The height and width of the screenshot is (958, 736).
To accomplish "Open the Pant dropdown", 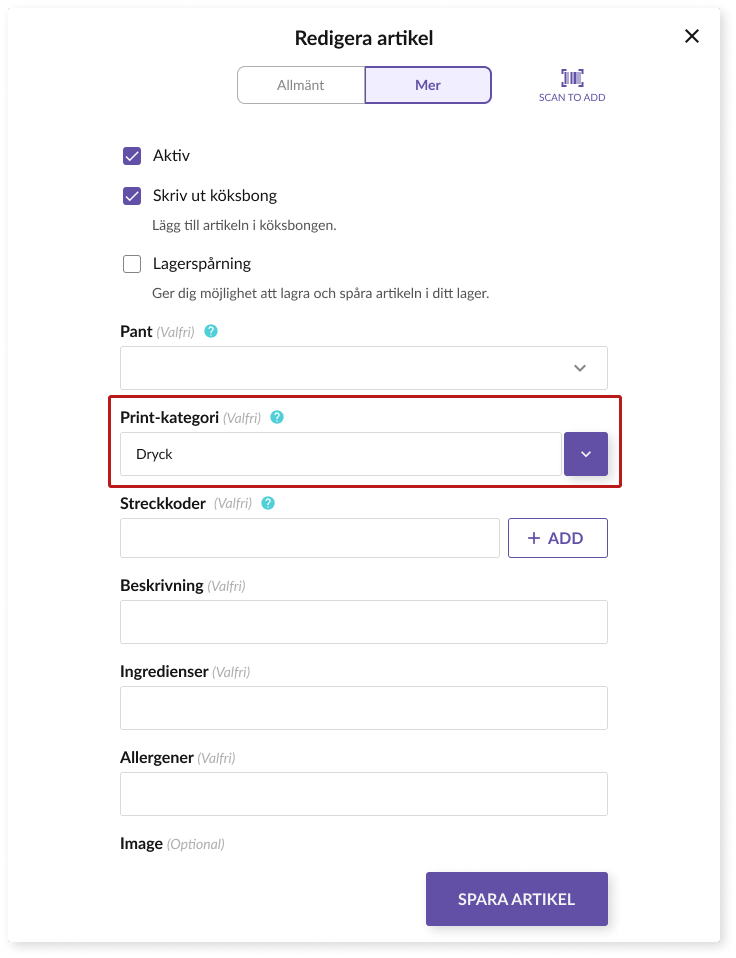I will coord(364,368).
